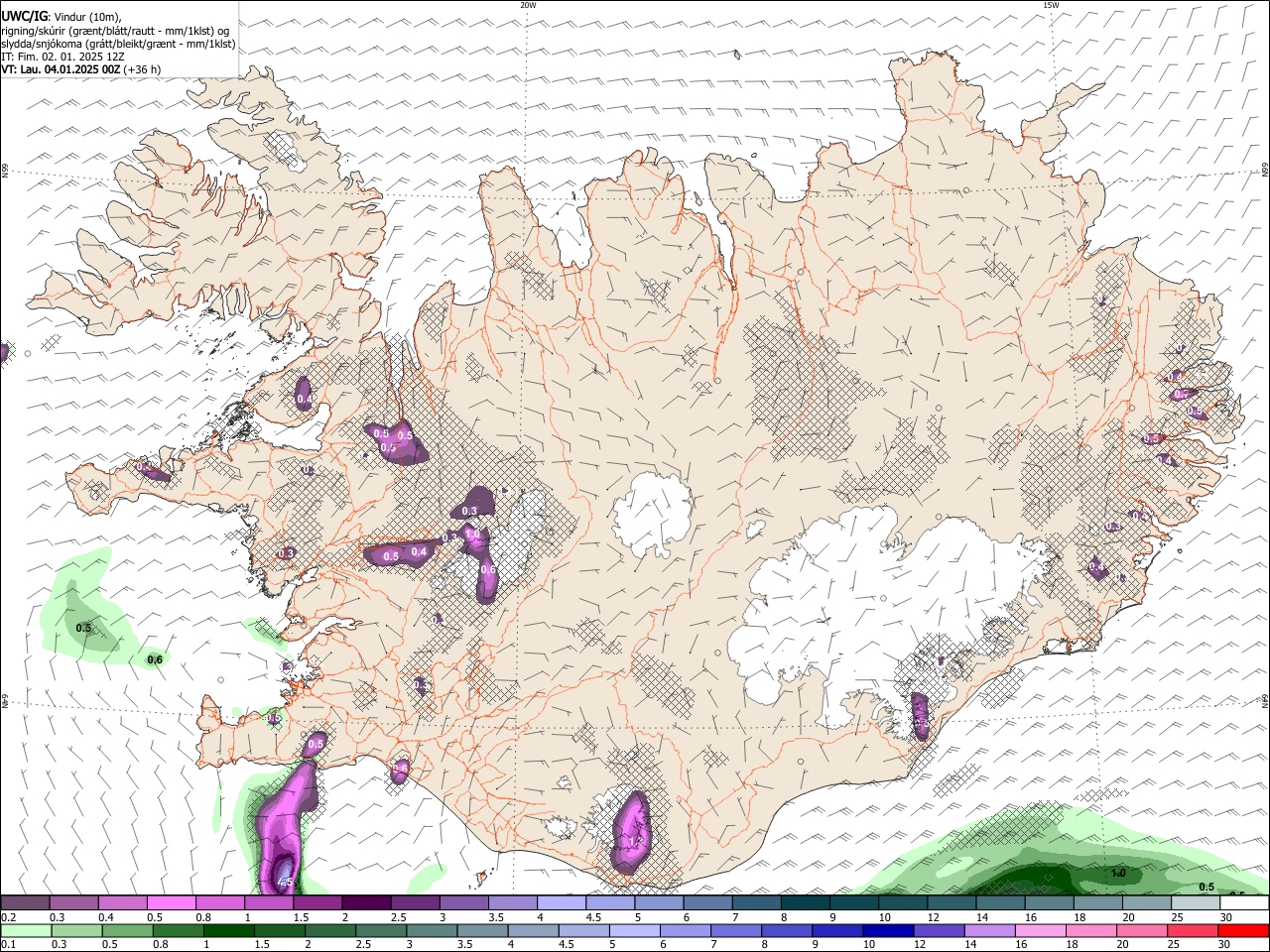This screenshot has width=1270, height=952.
Task: Choose top legend swatch between 25 and 30
Action: tap(1195, 902)
